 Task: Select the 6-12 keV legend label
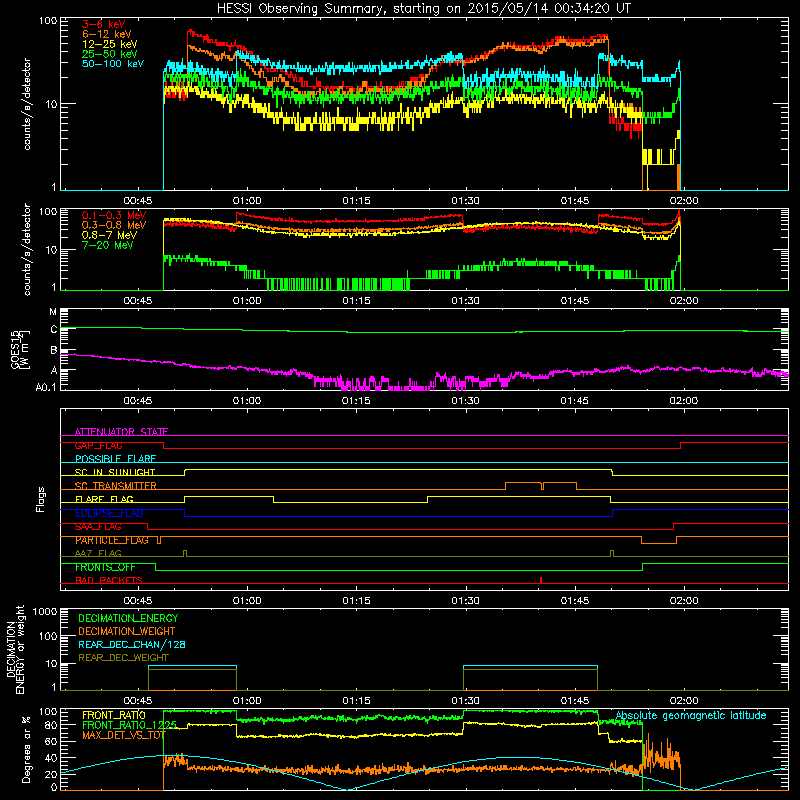[x=106, y=34]
